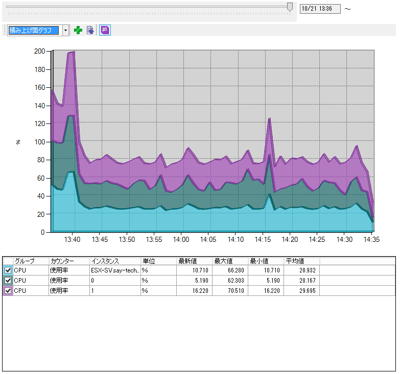Click the latest value 16.220 cell
This screenshot has height=374, width=400.
pyautogui.click(x=194, y=291)
